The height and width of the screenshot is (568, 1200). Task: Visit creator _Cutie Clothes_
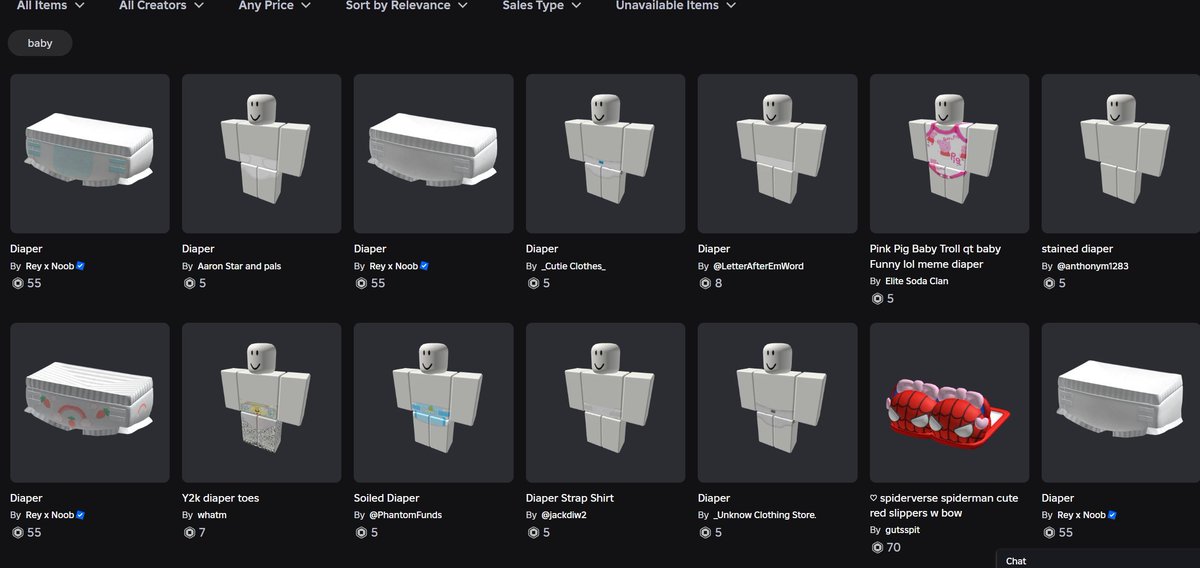(x=573, y=266)
